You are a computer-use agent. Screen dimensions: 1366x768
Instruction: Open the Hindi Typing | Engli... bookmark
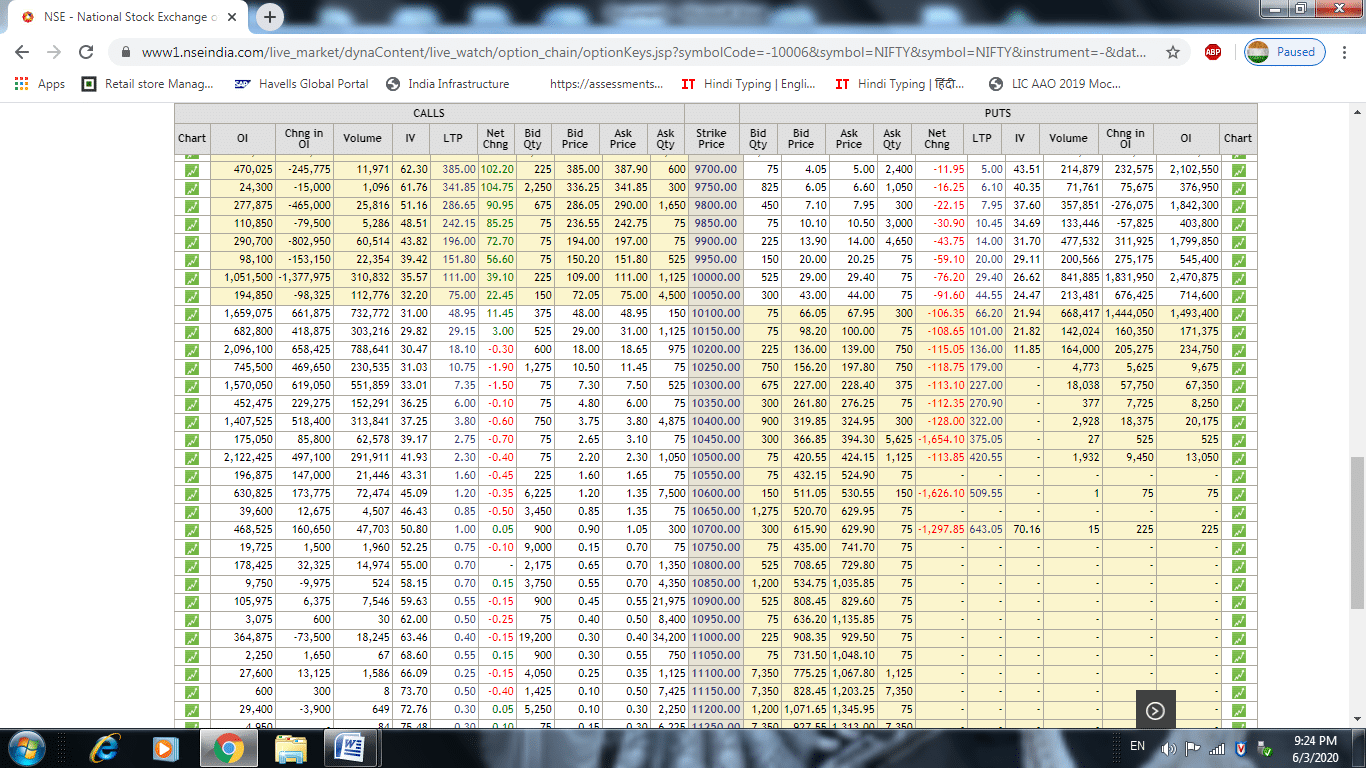click(x=748, y=84)
